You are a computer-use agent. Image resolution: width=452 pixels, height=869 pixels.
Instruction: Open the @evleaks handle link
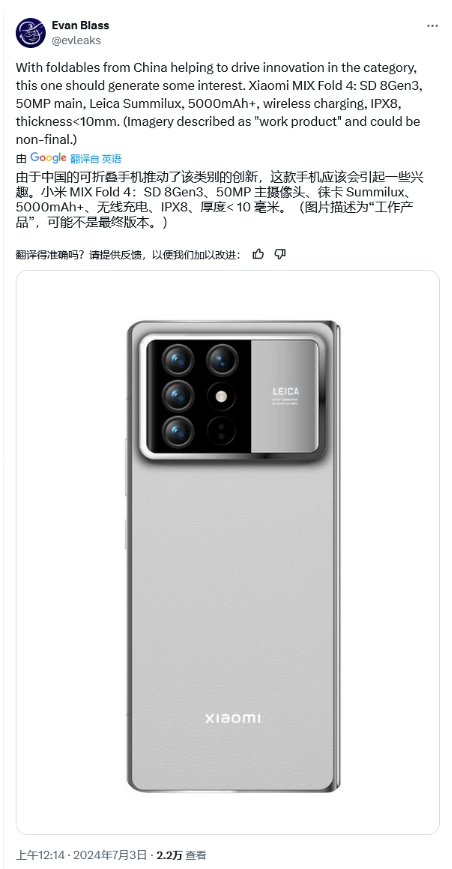coord(76,40)
